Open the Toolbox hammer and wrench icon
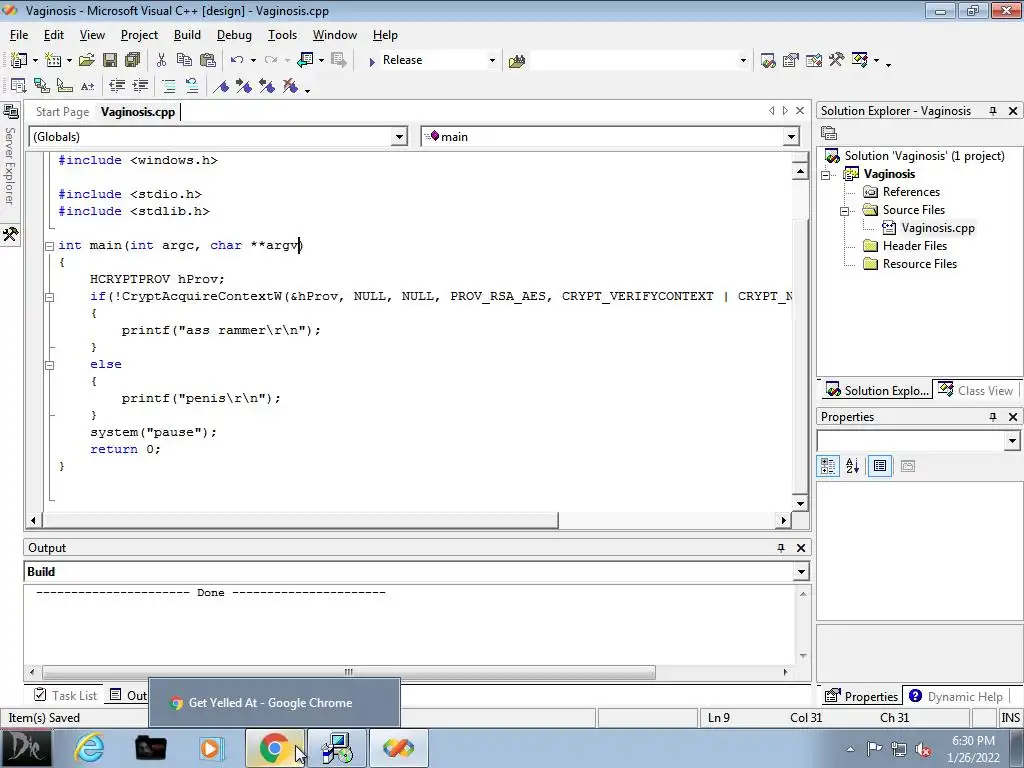Viewport: 1024px width, 768px height. coord(837,60)
